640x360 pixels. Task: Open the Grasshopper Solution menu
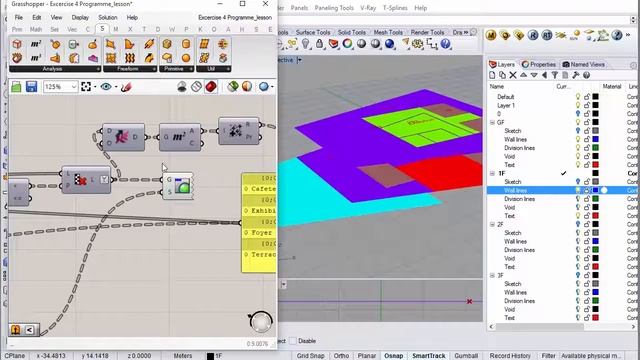point(108,18)
